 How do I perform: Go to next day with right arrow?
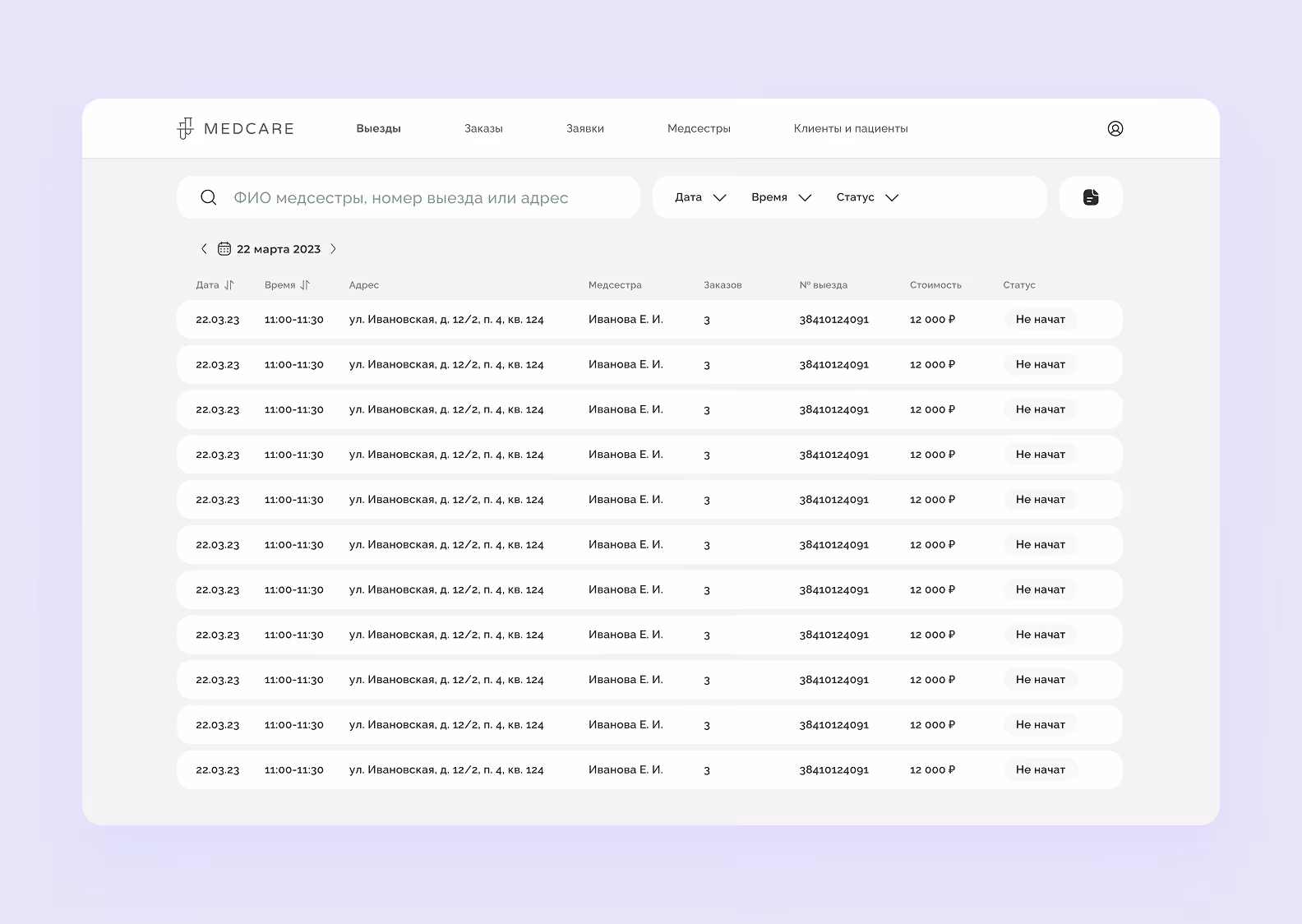click(x=333, y=248)
